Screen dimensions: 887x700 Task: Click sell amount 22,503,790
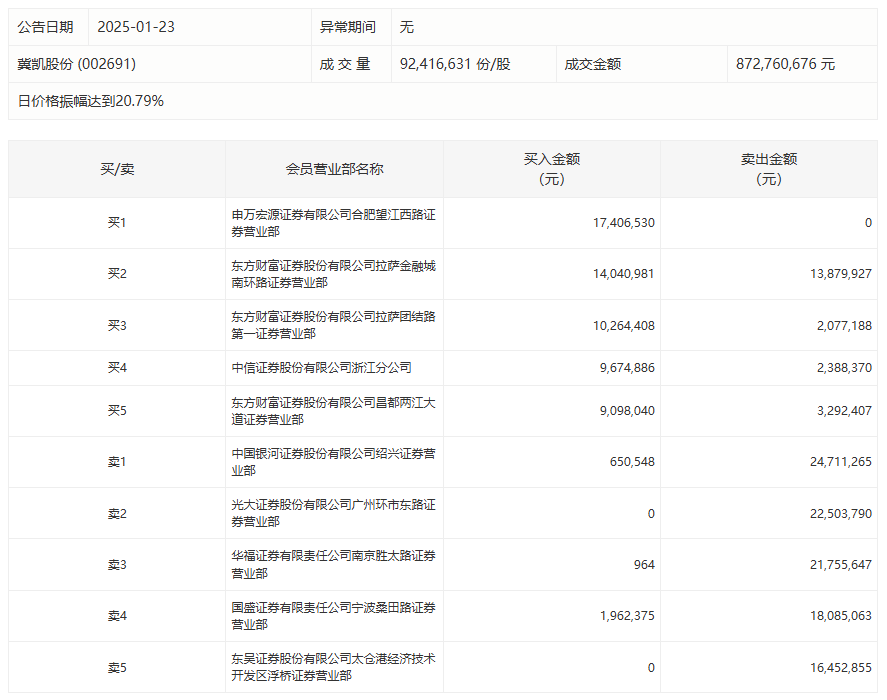point(841,514)
